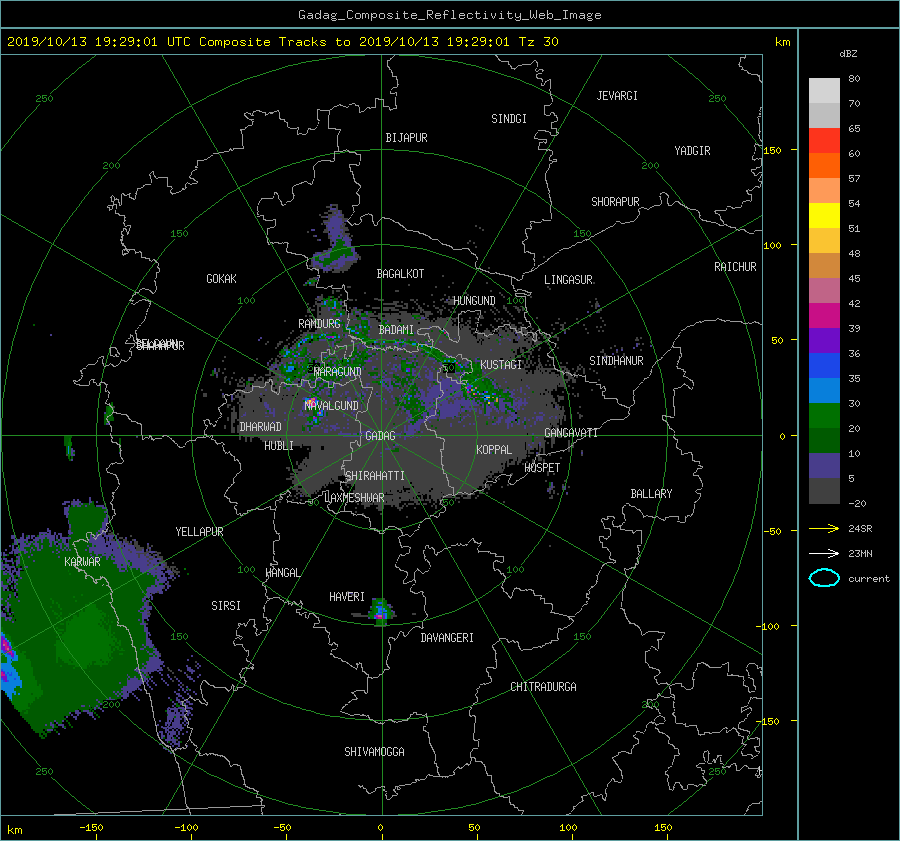Select the yellow 54 dBZ color swatch

tap(824, 216)
